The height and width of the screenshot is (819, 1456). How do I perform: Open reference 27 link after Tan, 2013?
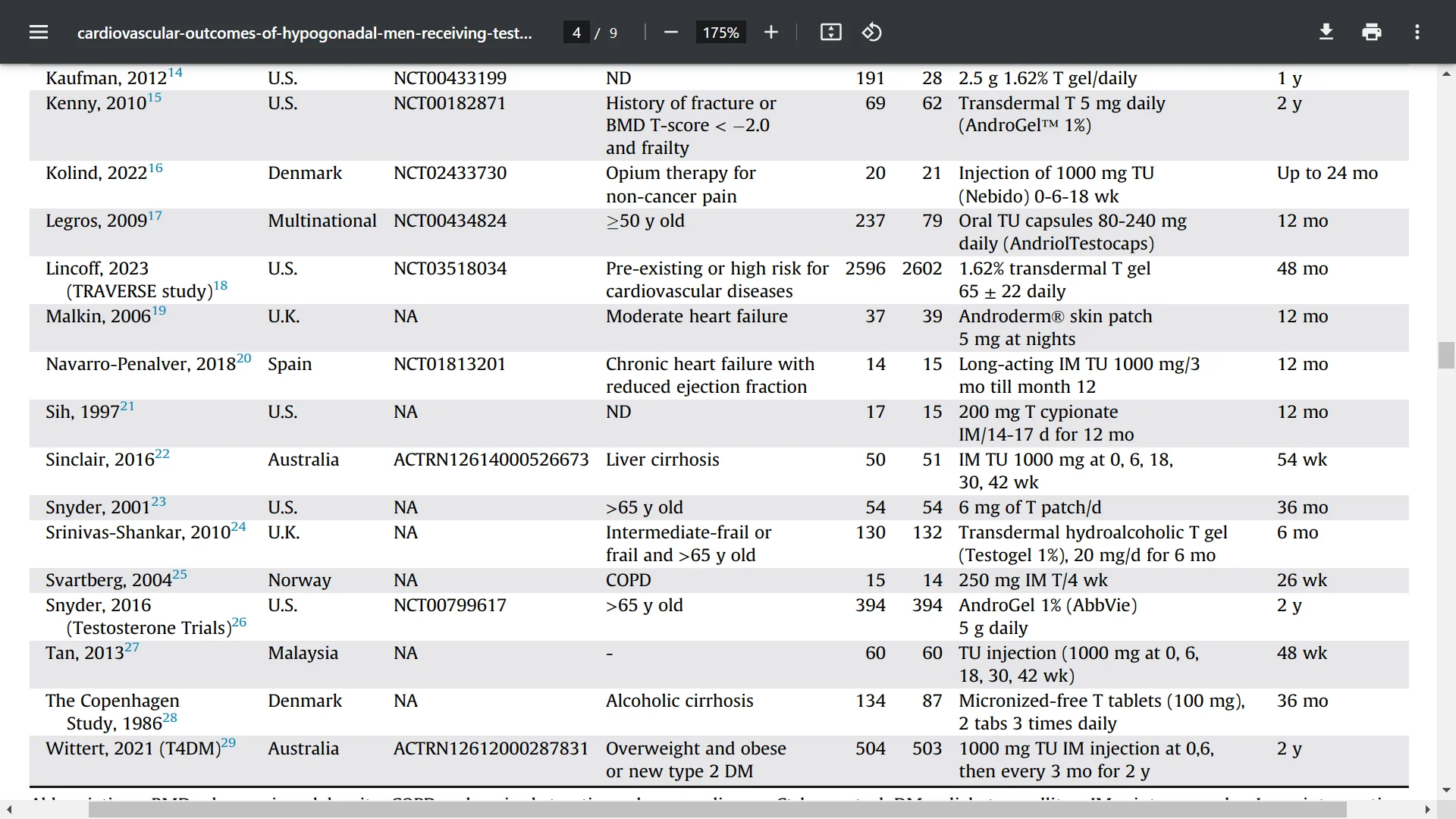[x=132, y=648]
